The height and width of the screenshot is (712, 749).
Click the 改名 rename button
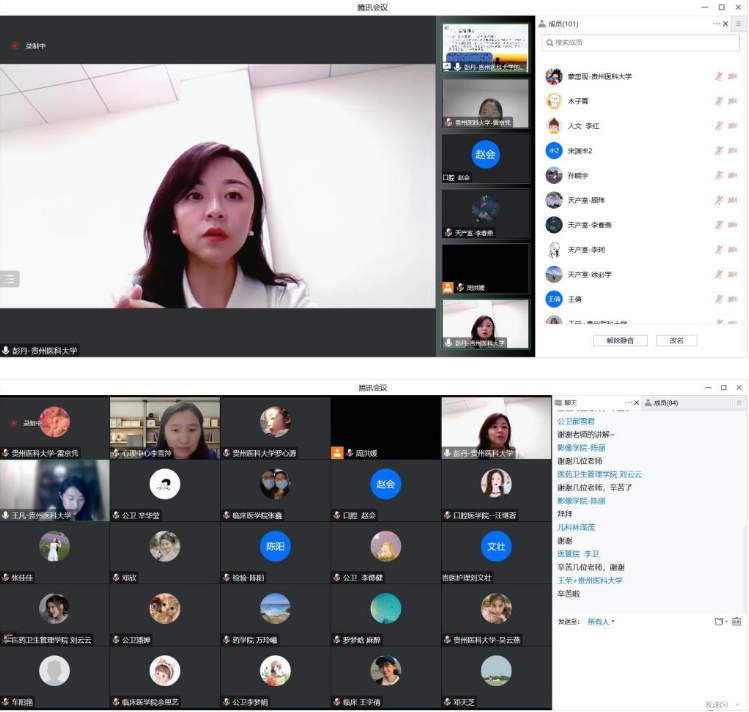pyautogui.click(x=676, y=340)
